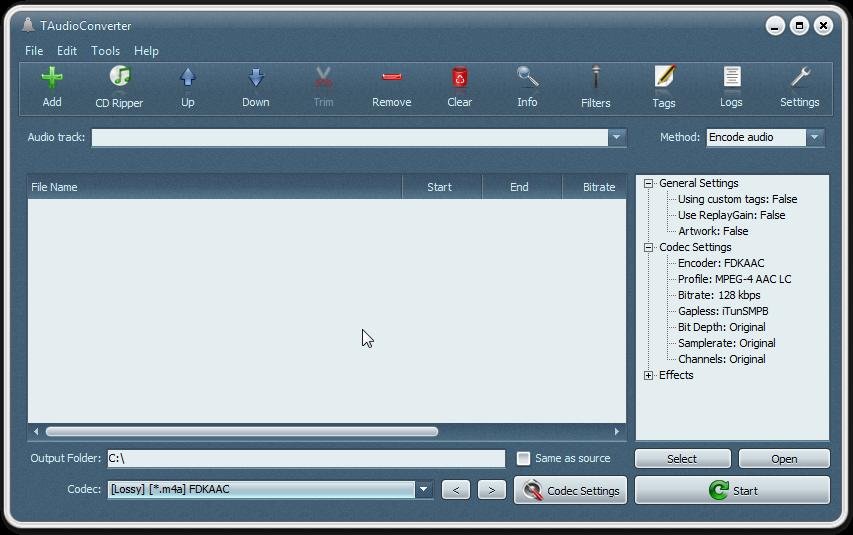Open the Help menu
Image resolution: width=853 pixels, height=535 pixels.
coord(146,51)
